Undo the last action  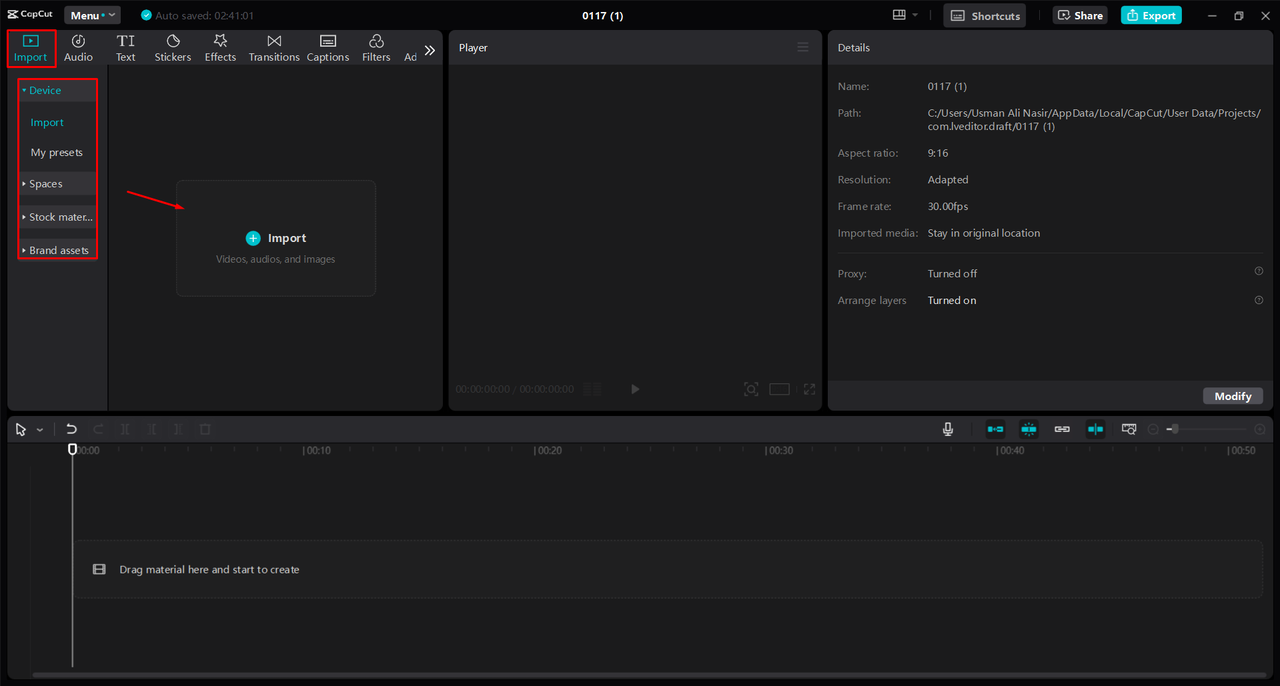71,429
